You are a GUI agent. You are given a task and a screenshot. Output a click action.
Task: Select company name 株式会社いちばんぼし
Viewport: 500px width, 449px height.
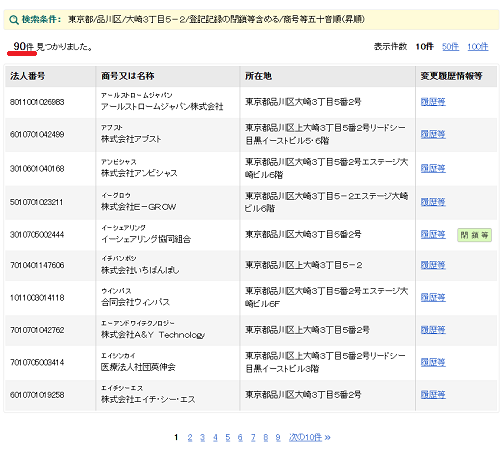pyautogui.click(x=140, y=270)
